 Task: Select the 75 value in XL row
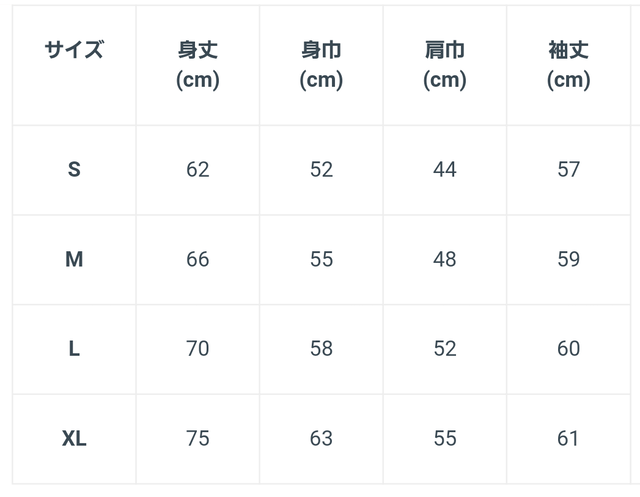[x=198, y=439]
